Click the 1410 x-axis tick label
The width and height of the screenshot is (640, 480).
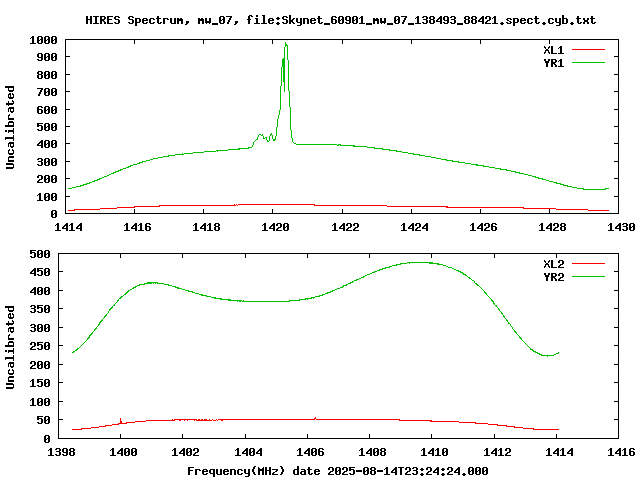click(434, 452)
